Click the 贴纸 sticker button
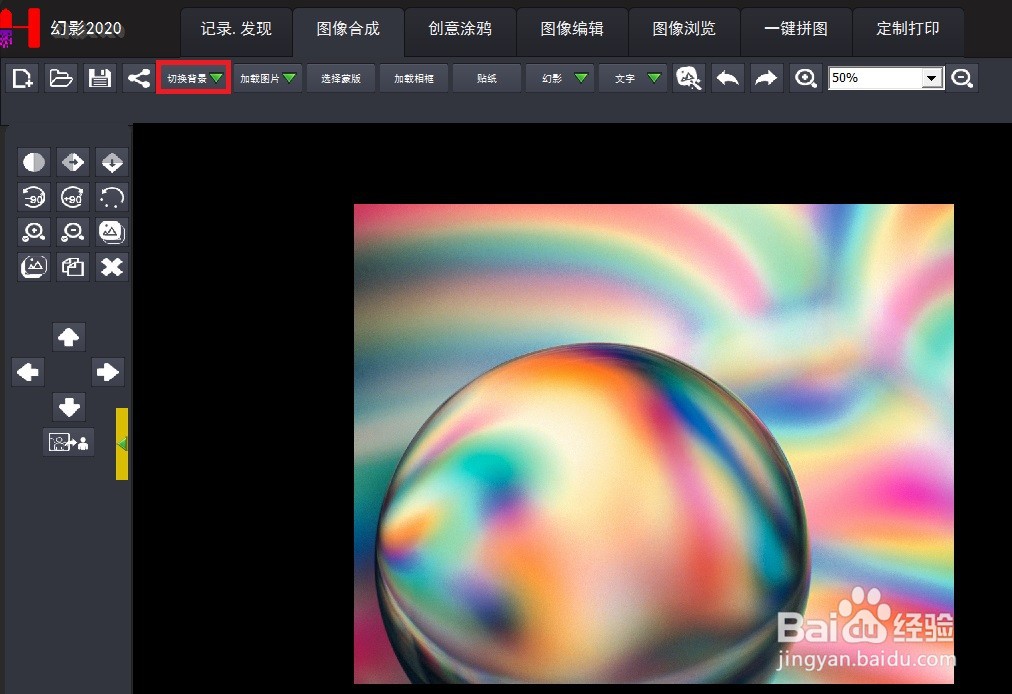The width and height of the screenshot is (1012, 694). coord(487,79)
